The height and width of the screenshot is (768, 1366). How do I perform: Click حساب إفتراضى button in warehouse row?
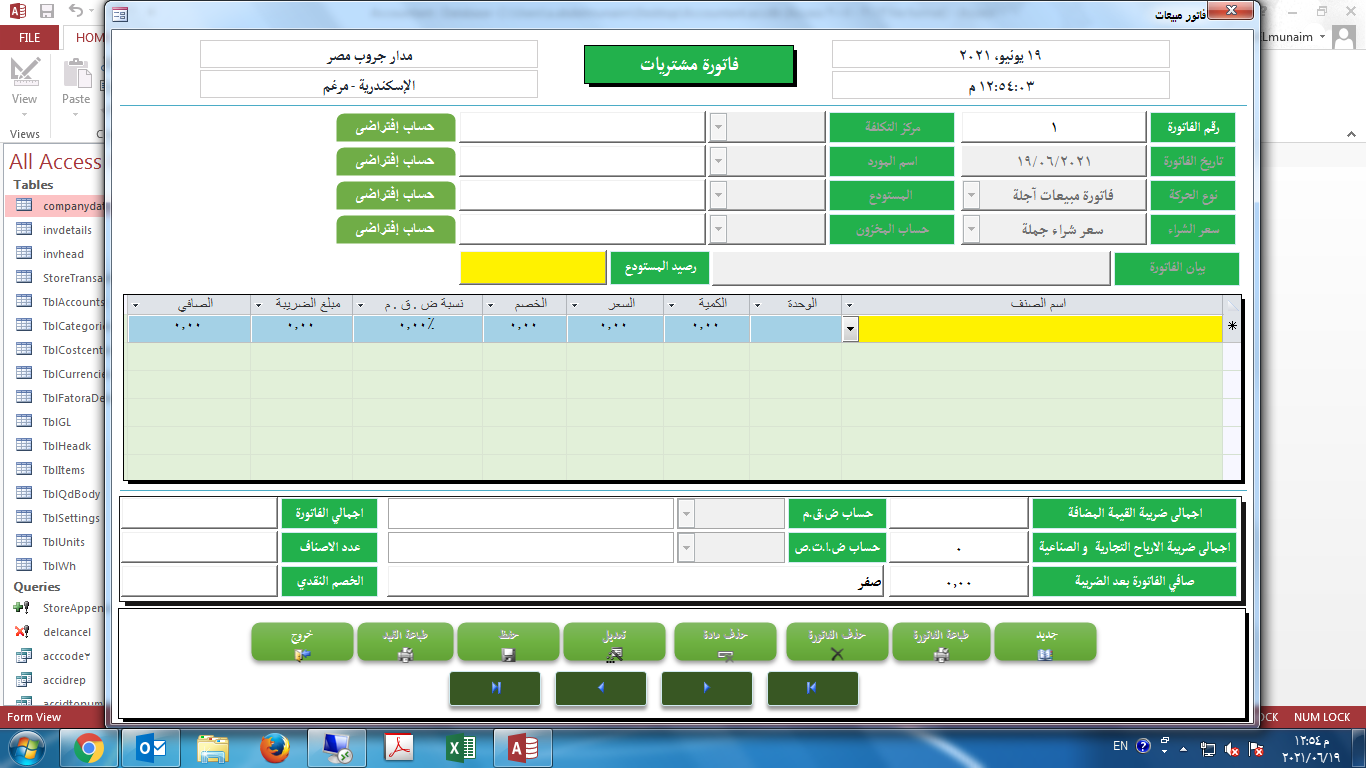pos(396,195)
